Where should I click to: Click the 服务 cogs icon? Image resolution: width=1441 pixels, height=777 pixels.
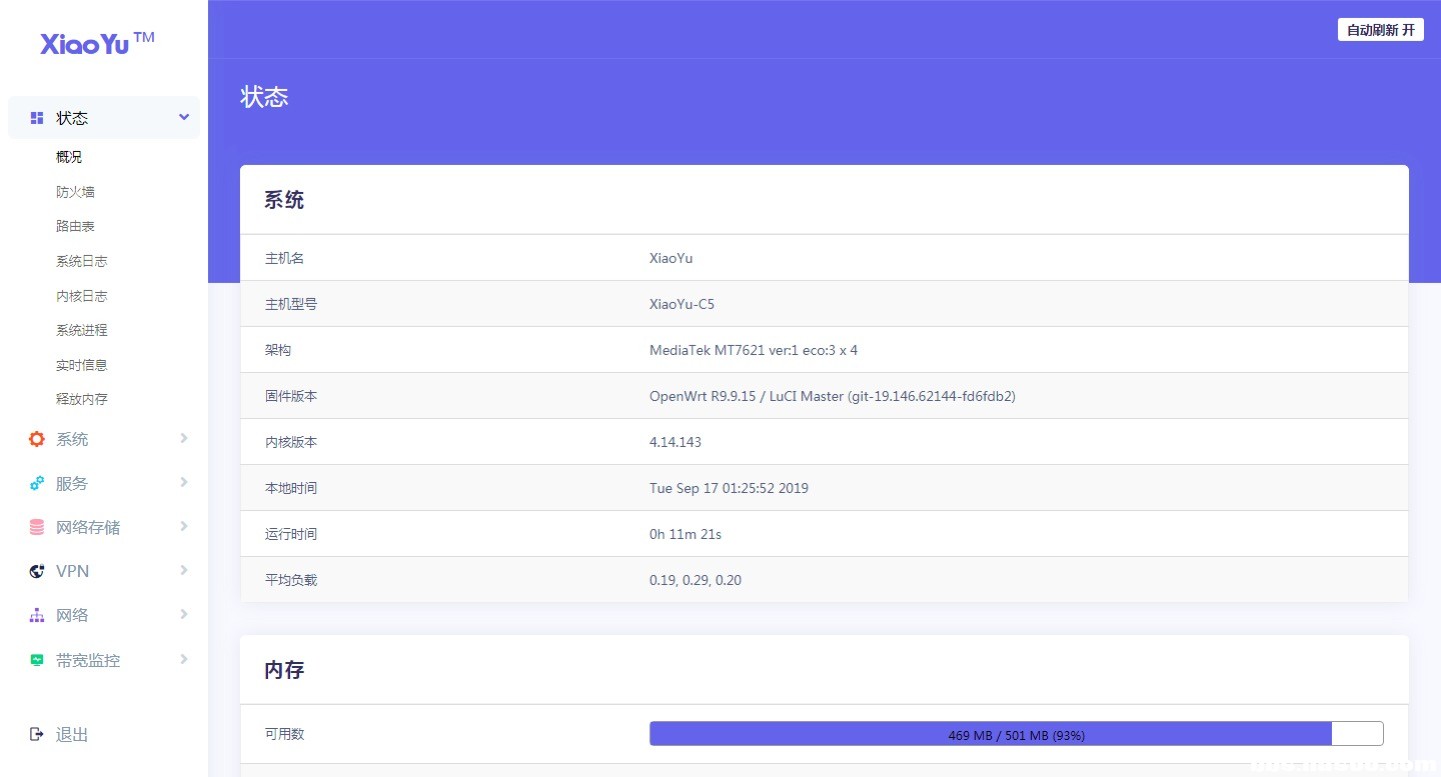37,483
